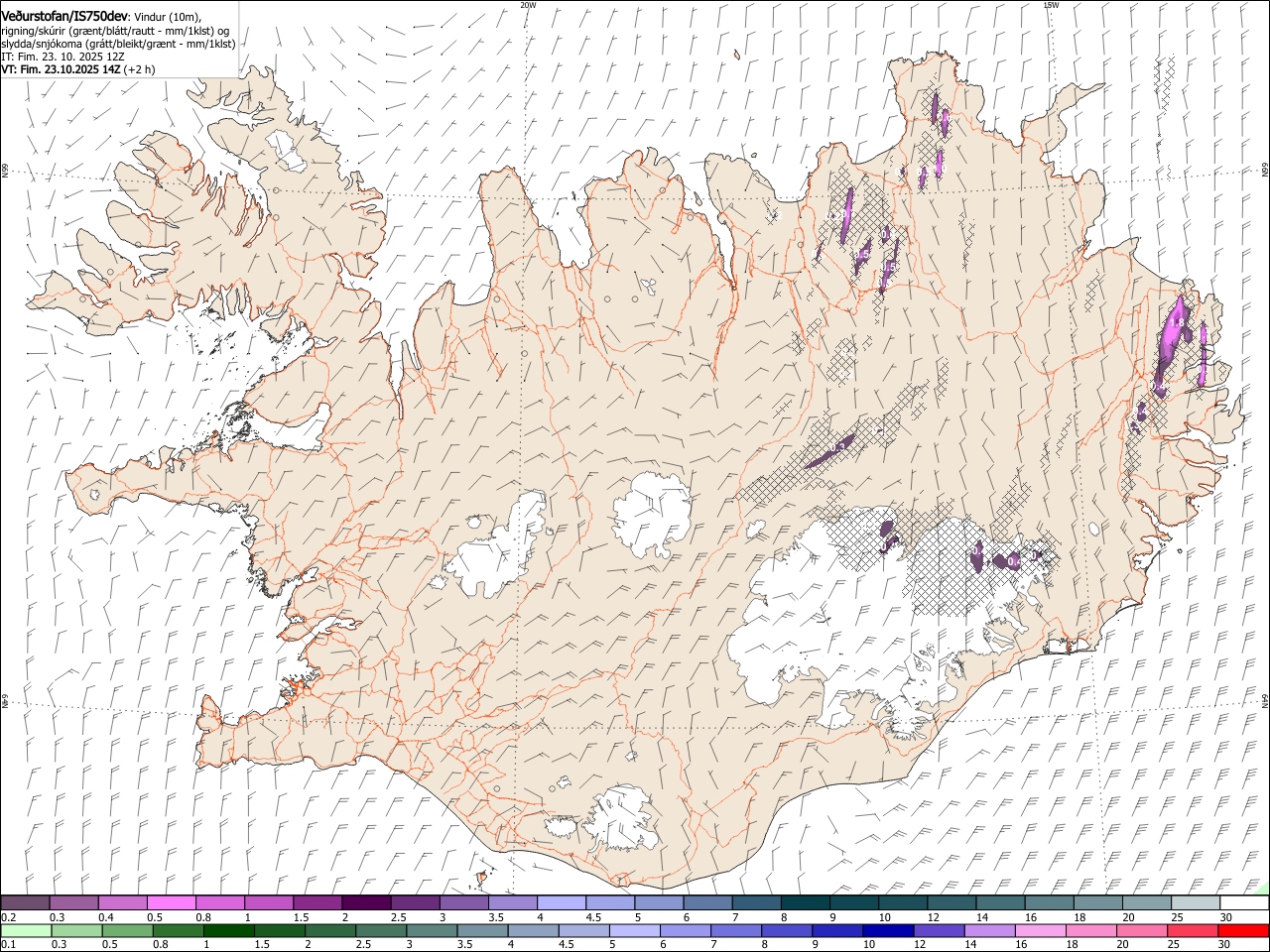Select the 3 swatch in lower legend row
The image size is (1270, 952).
coord(432,931)
